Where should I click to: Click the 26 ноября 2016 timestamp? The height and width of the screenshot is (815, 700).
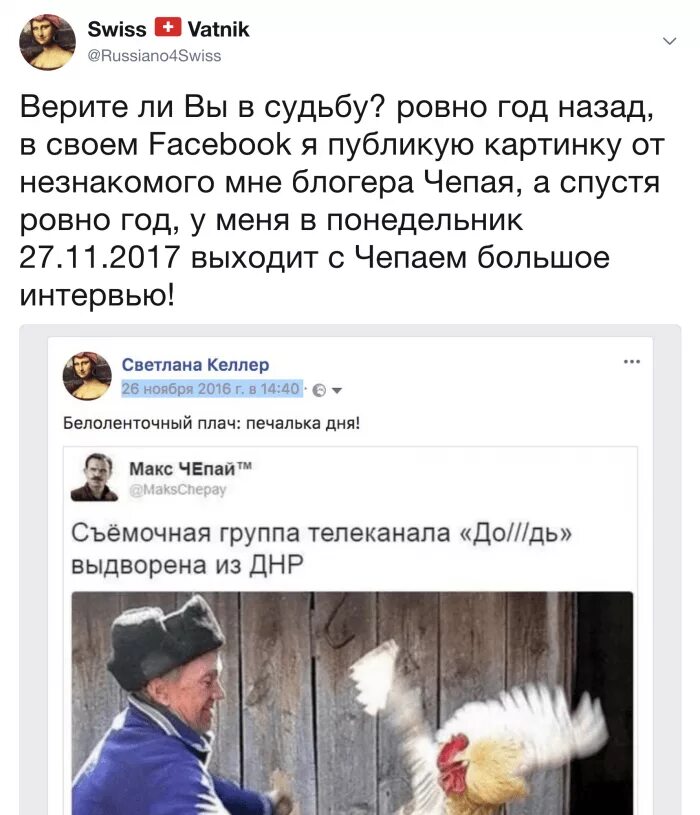[212, 389]
